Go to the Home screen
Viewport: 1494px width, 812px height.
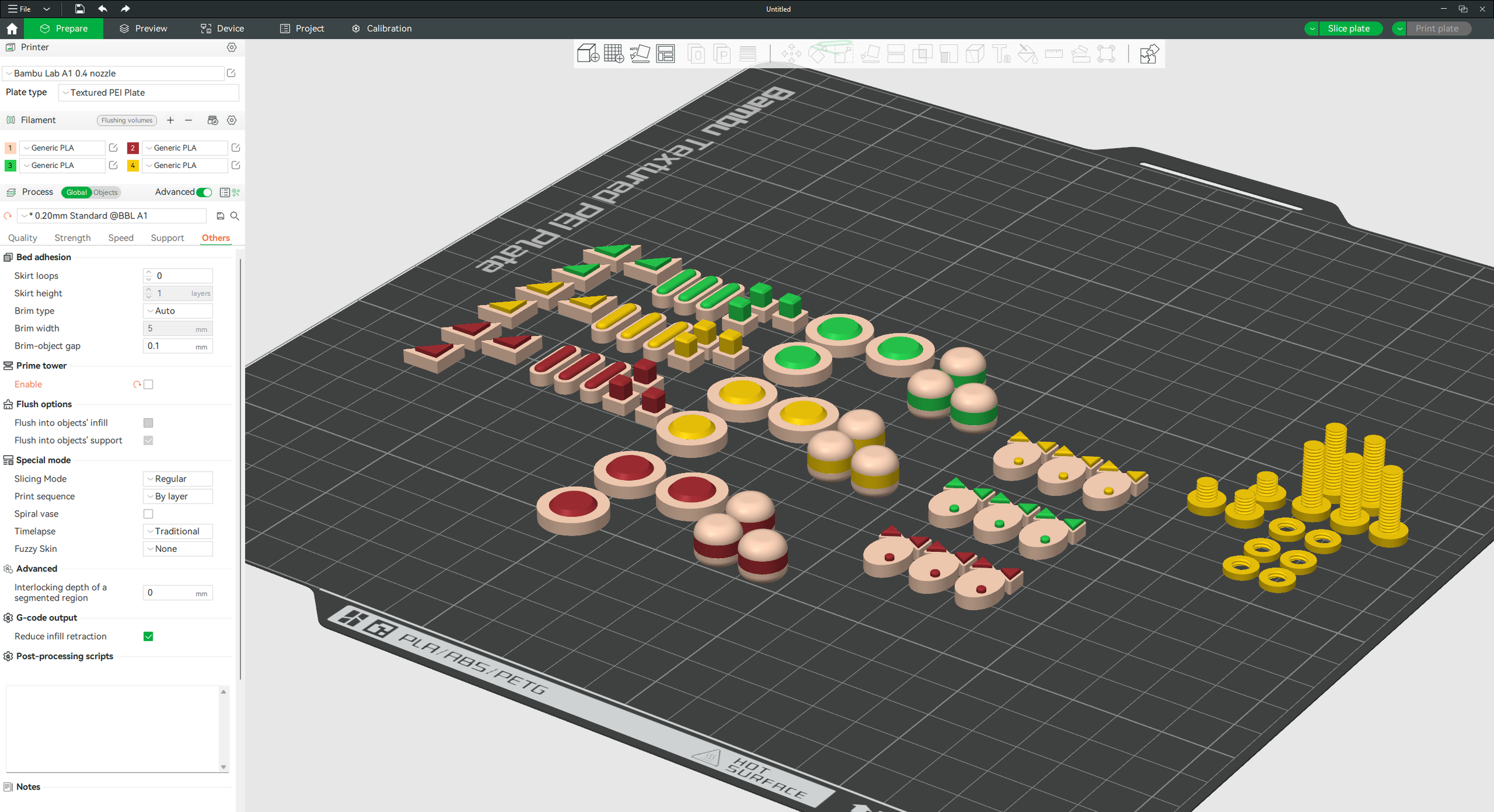[12, 29]
